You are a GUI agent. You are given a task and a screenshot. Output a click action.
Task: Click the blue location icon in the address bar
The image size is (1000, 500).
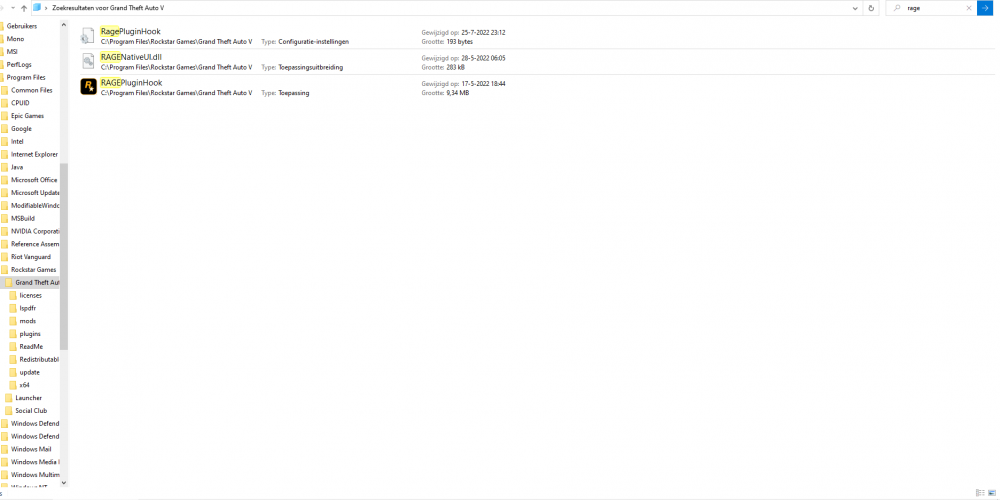click(x=37, y=8)
